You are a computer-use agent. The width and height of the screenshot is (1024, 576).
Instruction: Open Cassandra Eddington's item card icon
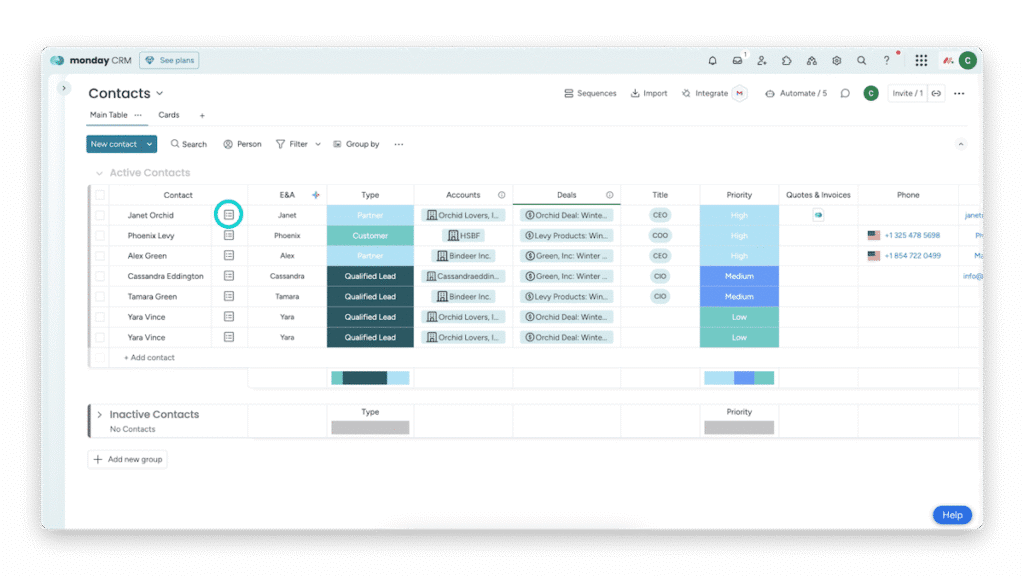click(229, 276)
